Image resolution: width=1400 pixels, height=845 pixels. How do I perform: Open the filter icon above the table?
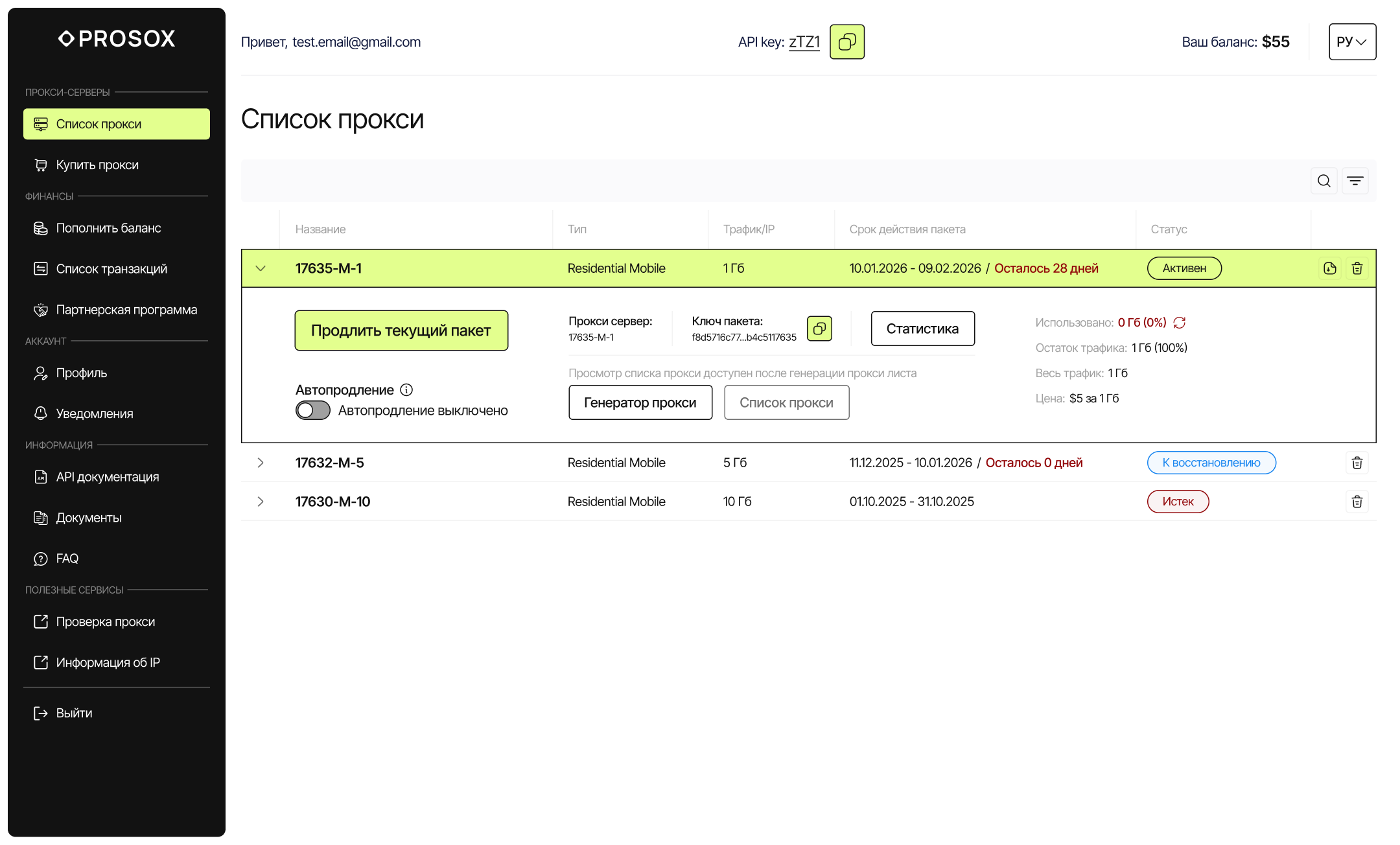1355,181
